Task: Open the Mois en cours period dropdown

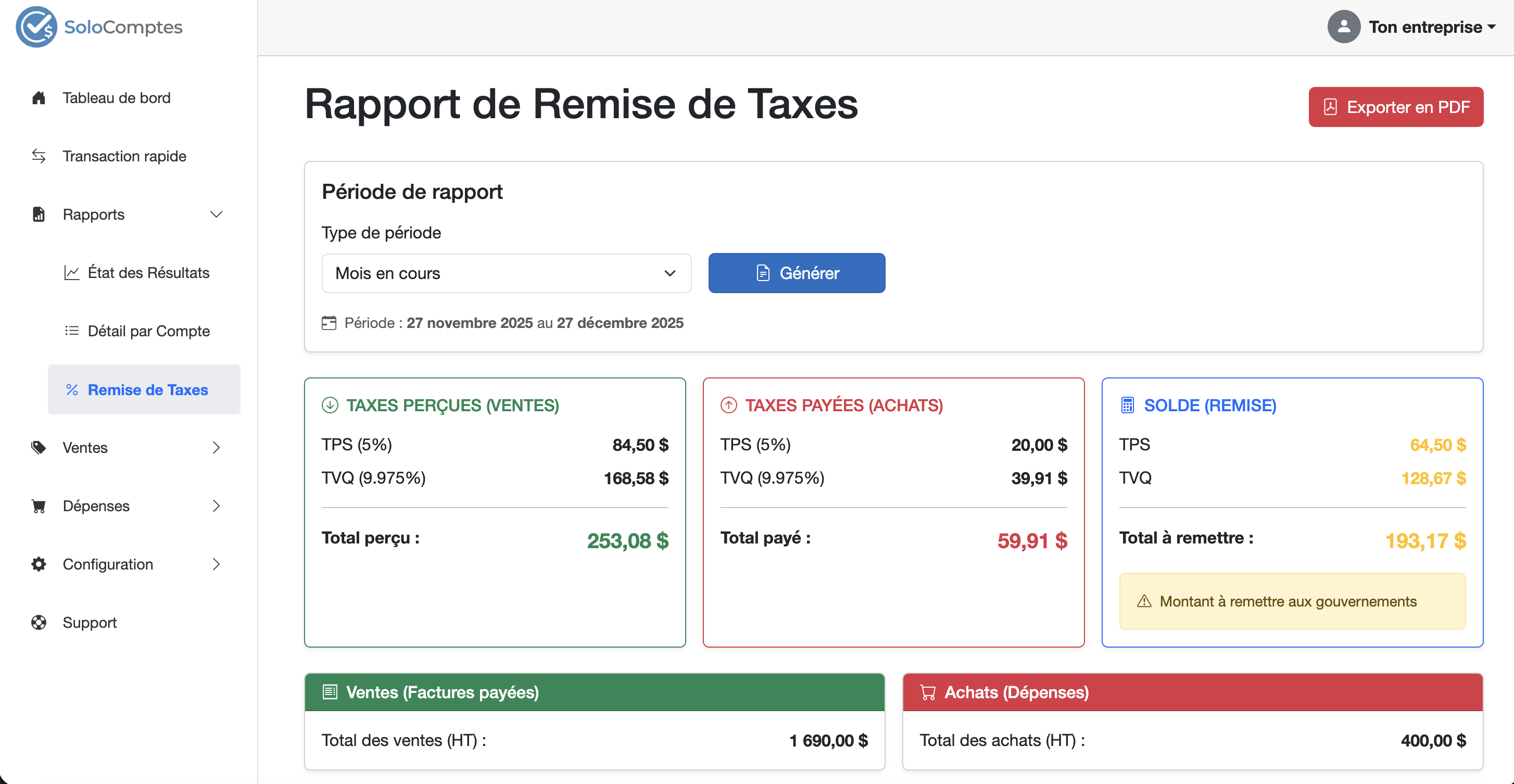Action: [506, 273]
